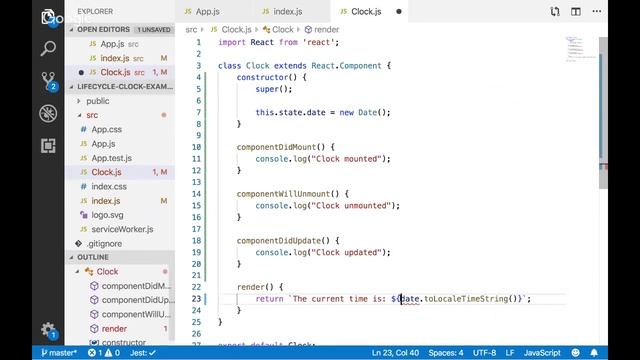Click the Jest status indicator

click(x=142, y=353)
